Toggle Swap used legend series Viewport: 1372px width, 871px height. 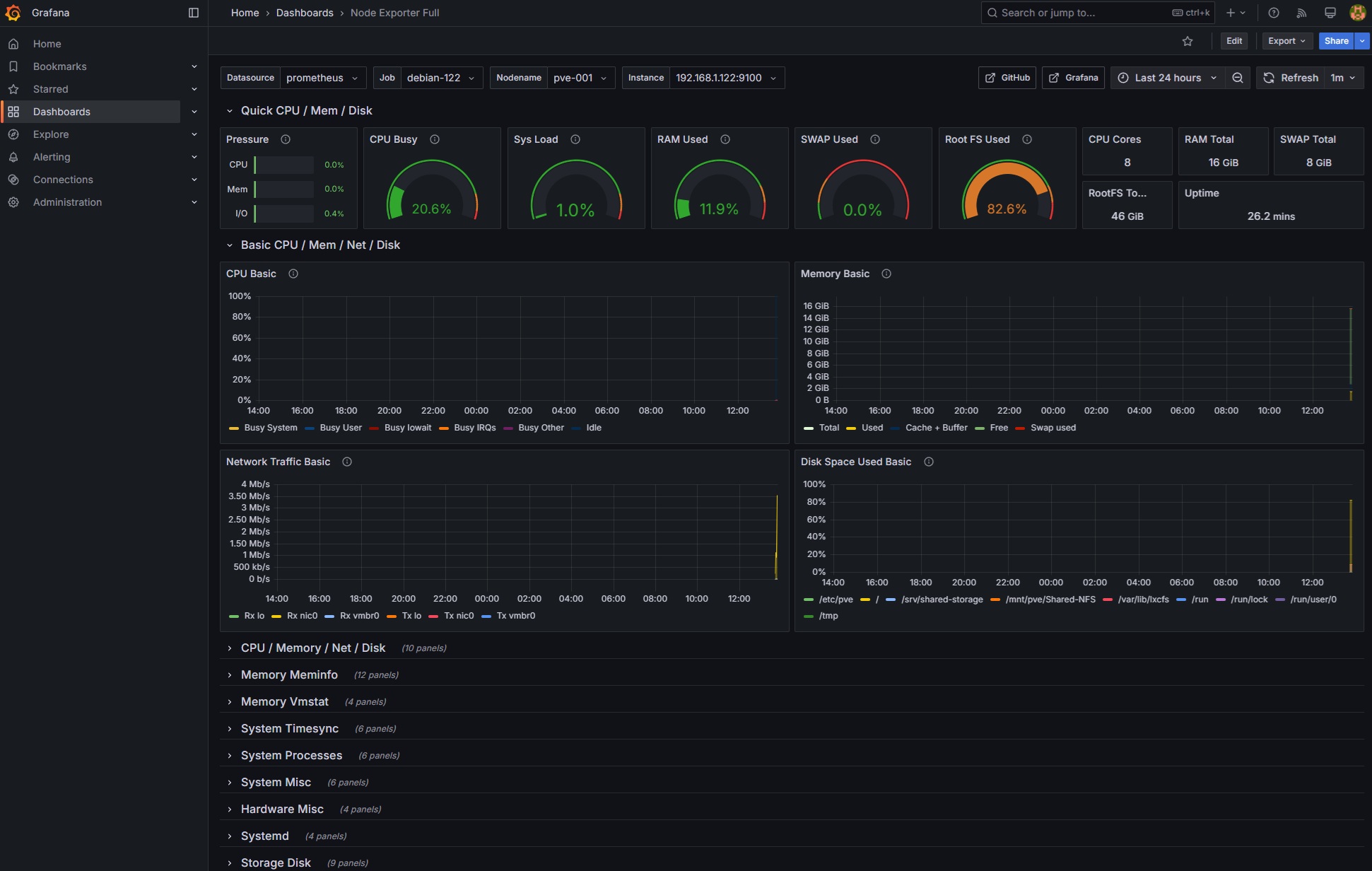pos(1045,428)
